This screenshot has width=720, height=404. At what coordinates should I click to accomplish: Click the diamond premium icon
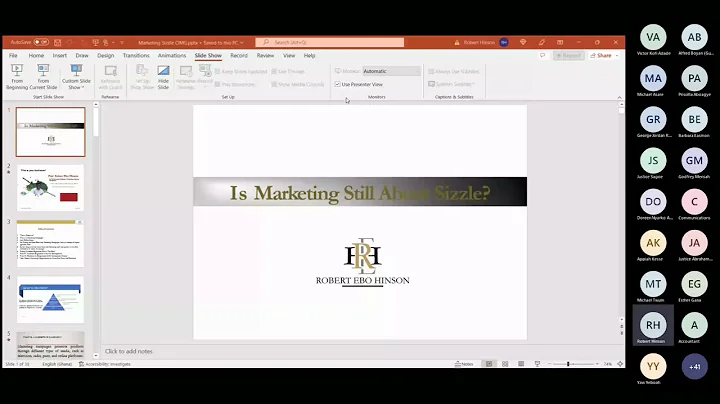[x=523, y=42]
